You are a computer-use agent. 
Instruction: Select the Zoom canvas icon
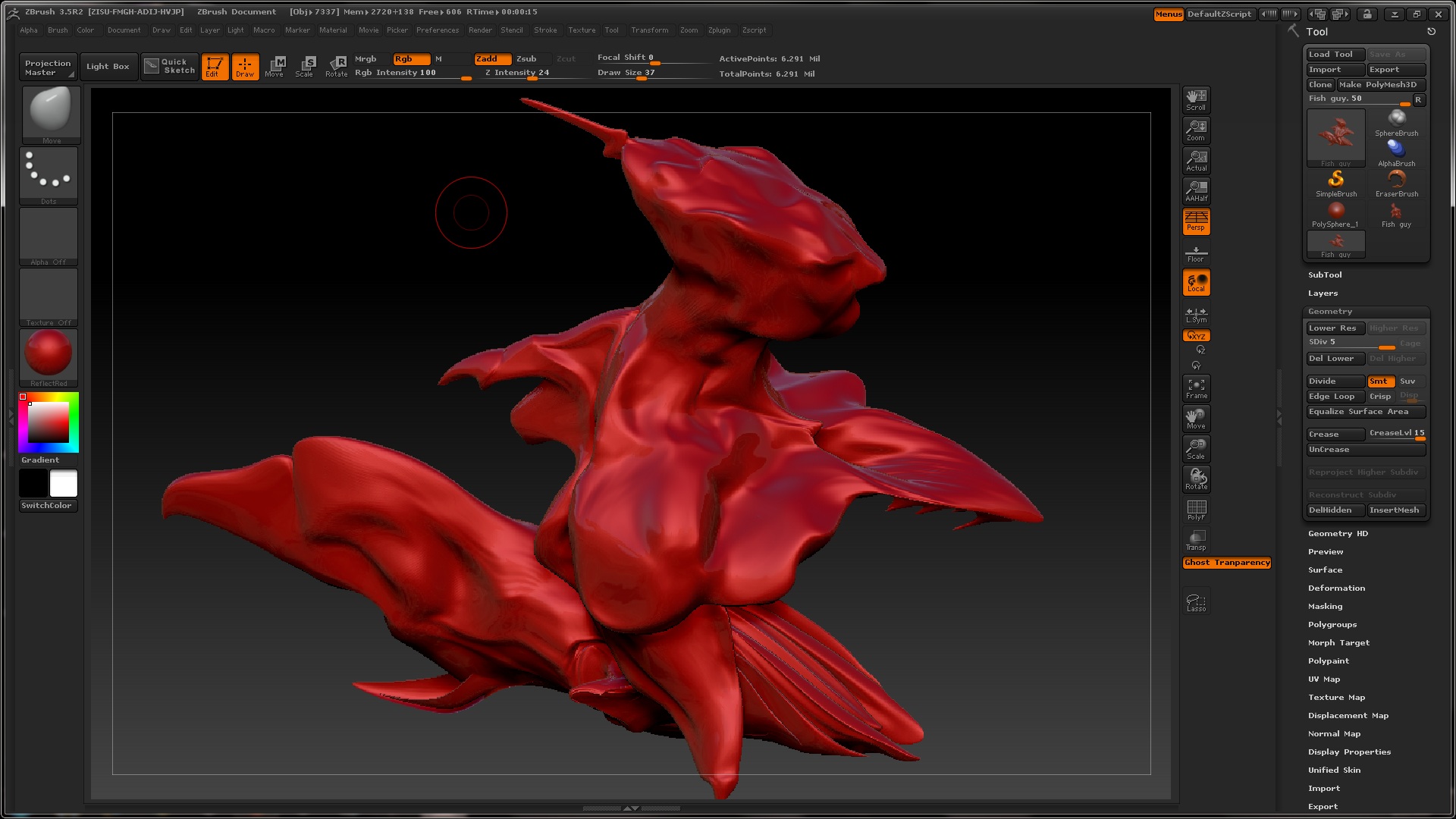1196,130
